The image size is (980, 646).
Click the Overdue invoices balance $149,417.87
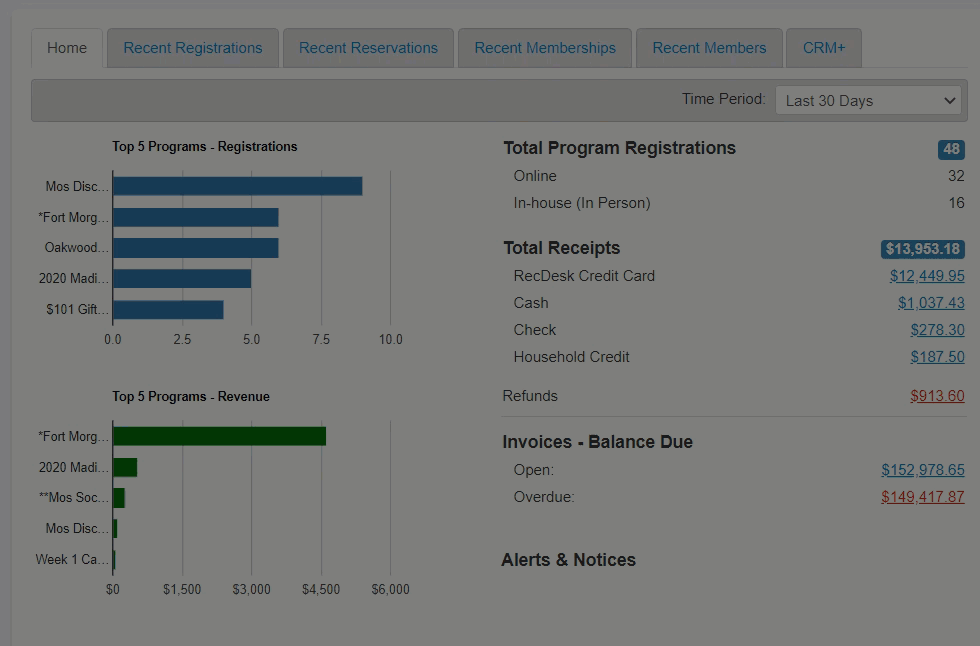[922, 497]
